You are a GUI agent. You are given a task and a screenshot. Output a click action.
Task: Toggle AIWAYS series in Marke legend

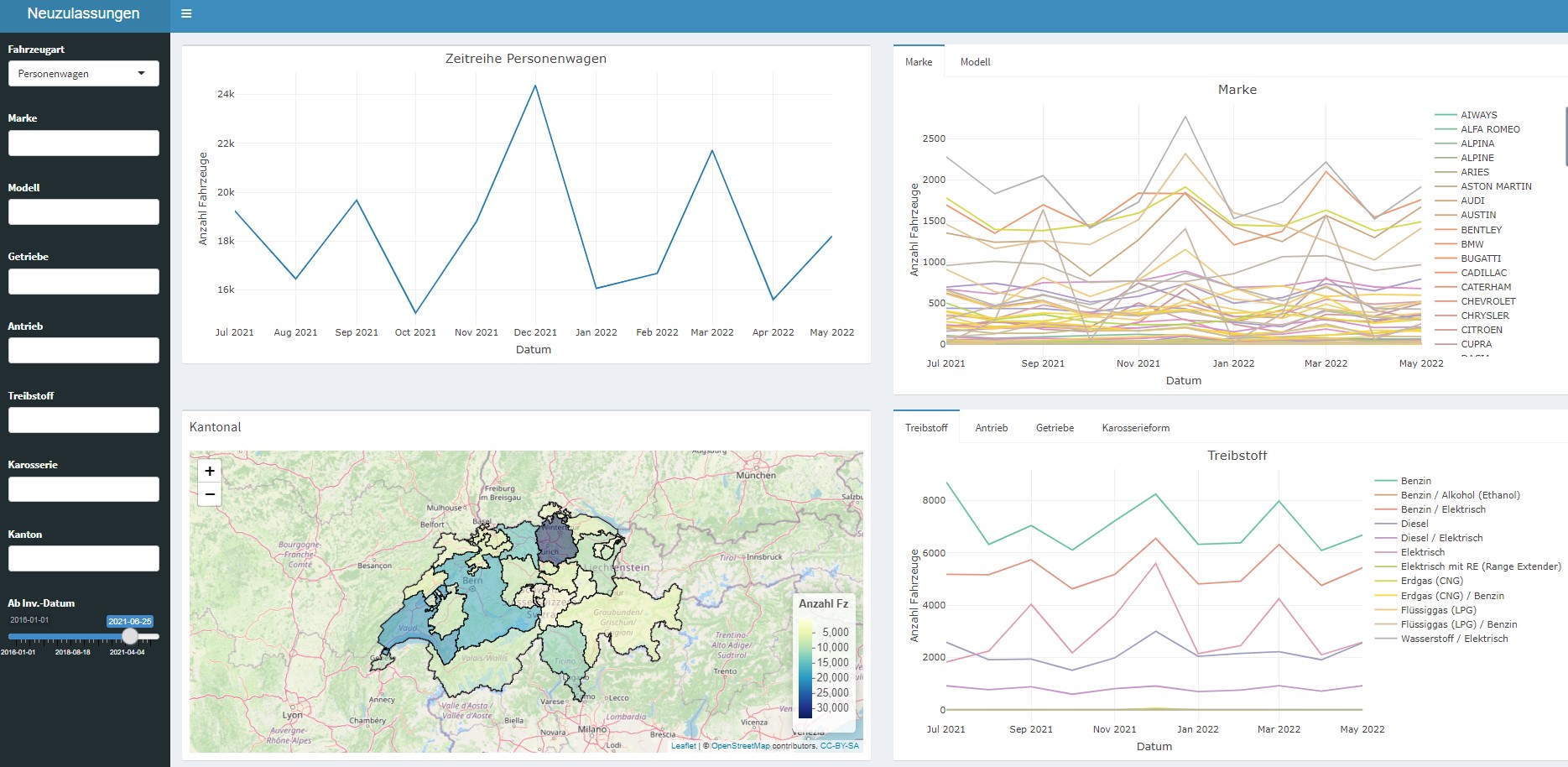pos(1478,115)
